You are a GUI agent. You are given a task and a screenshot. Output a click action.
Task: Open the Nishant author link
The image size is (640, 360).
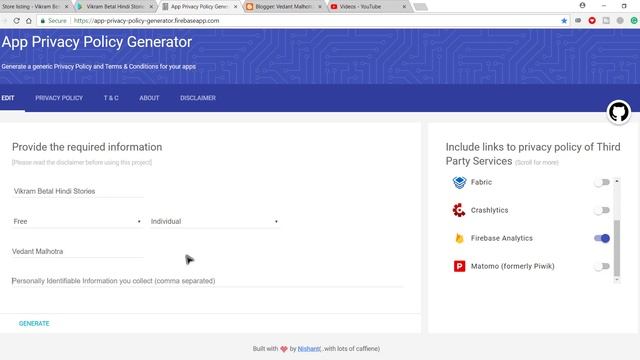(309, 349)
